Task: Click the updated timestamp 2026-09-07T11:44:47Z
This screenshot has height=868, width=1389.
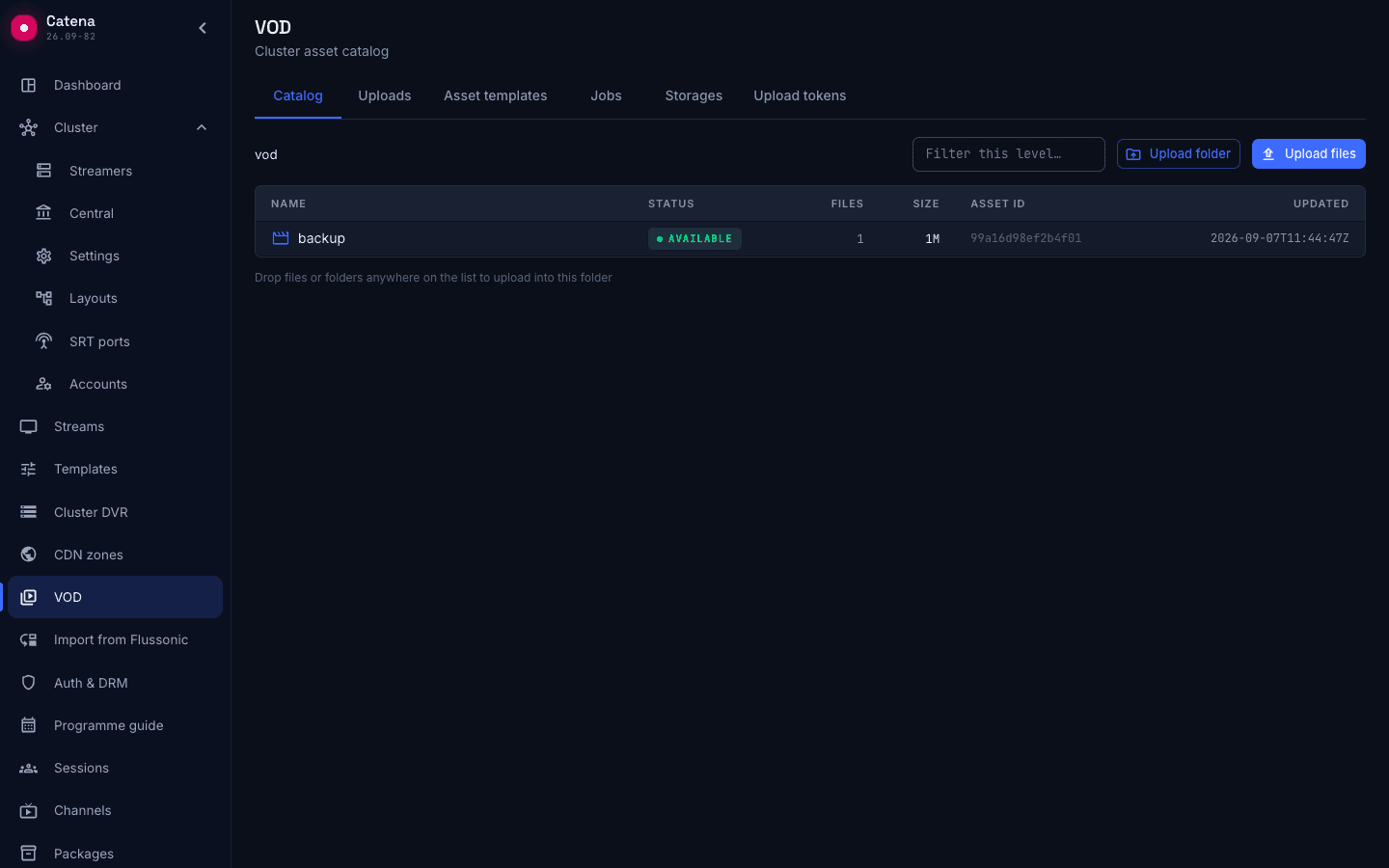Action: (1280, 238)
